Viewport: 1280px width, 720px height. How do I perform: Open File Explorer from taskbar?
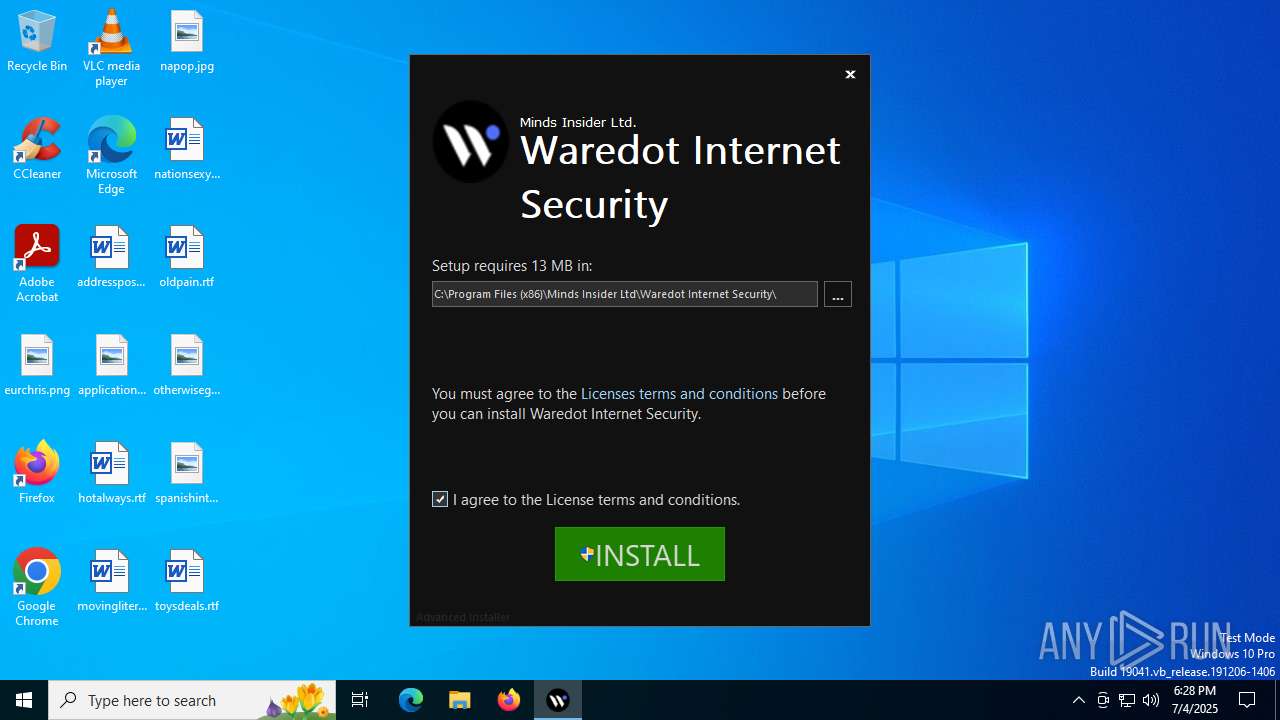pyautogui.click(x=459, y=700)
